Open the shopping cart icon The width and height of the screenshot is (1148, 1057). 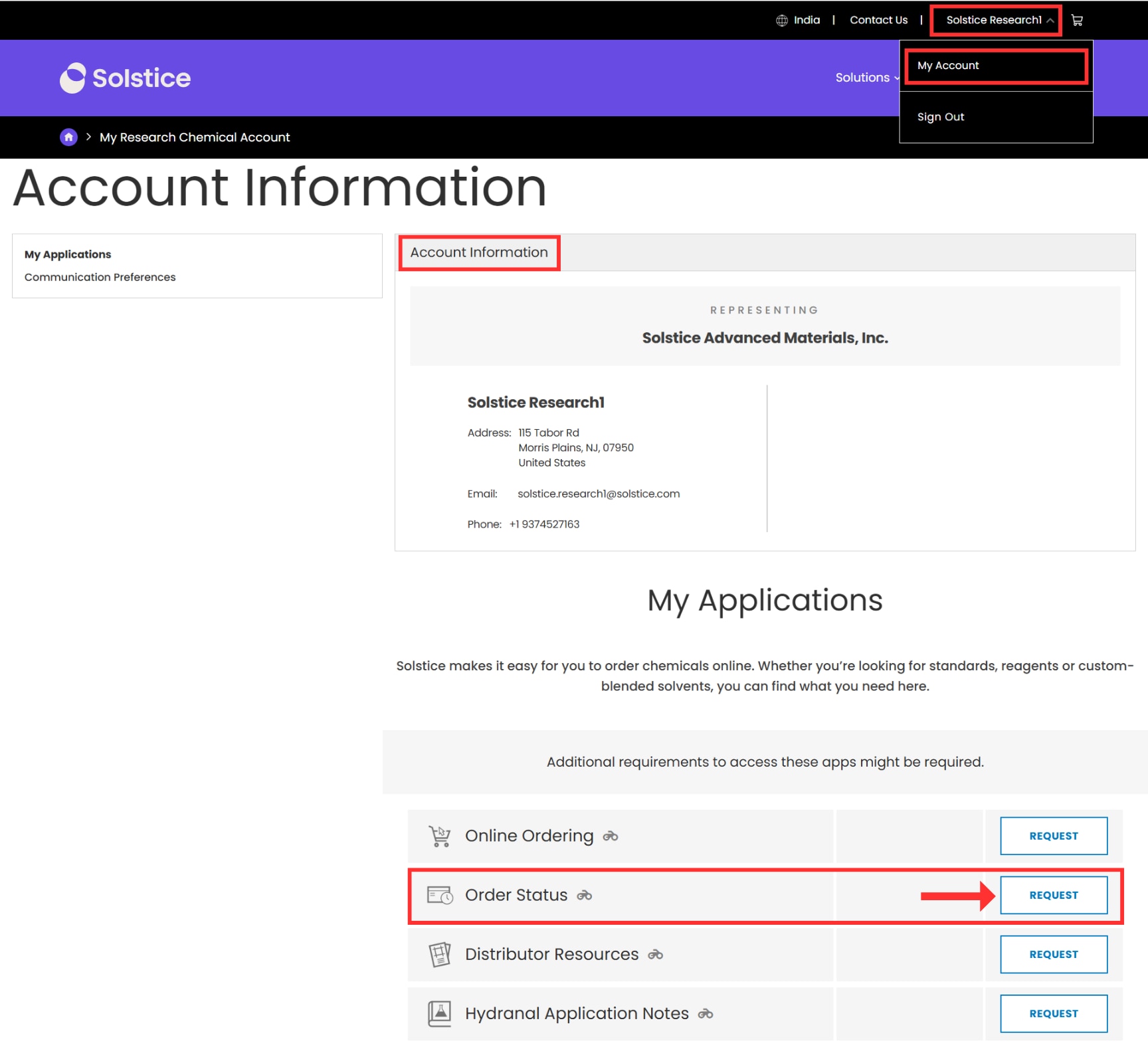pyautogui.click(x=1077, y=21)
